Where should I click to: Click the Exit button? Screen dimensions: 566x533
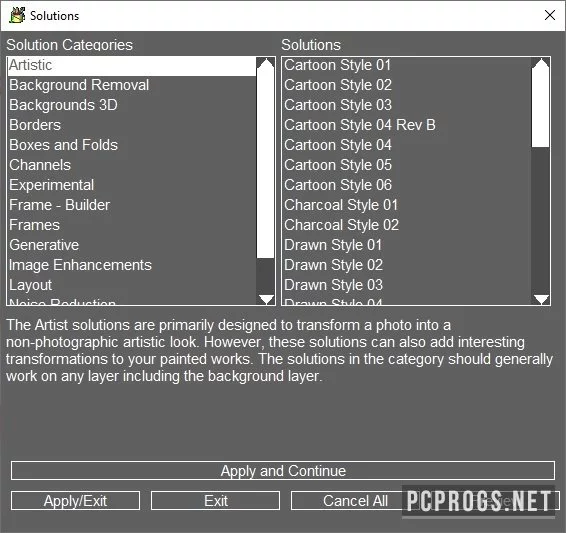(215, 501)
